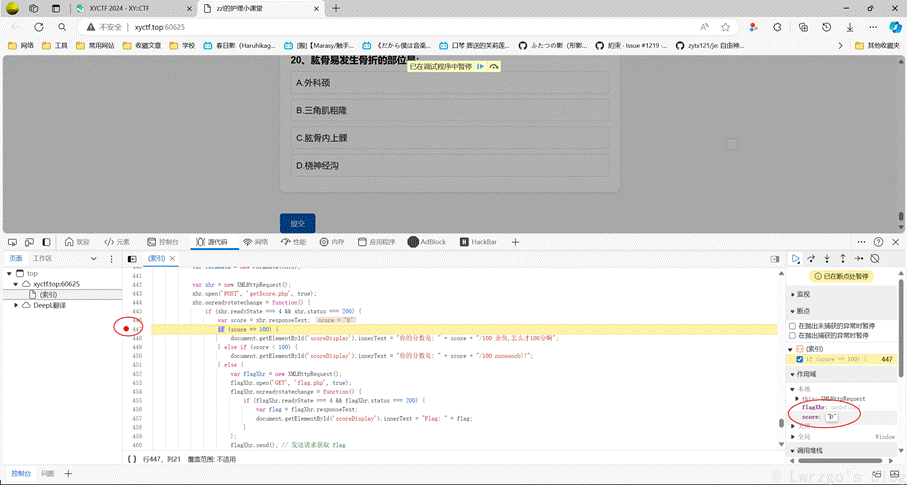Open browser history icon

[827, 27]
